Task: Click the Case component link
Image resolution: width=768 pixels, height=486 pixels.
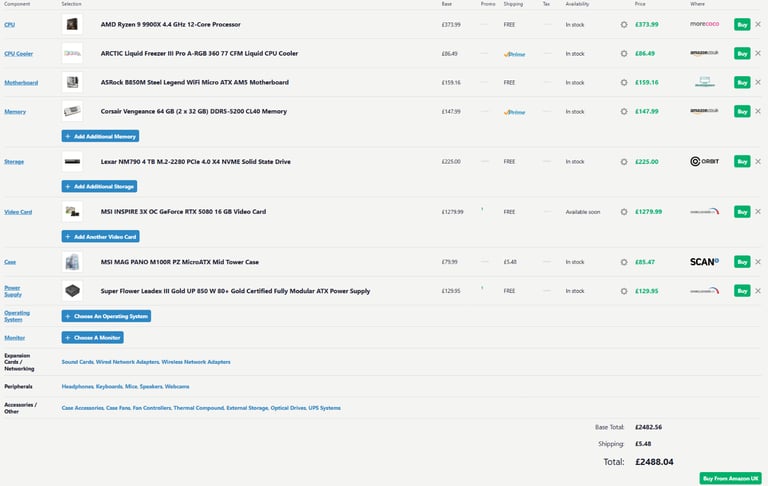Action: (x=10, y=262)
